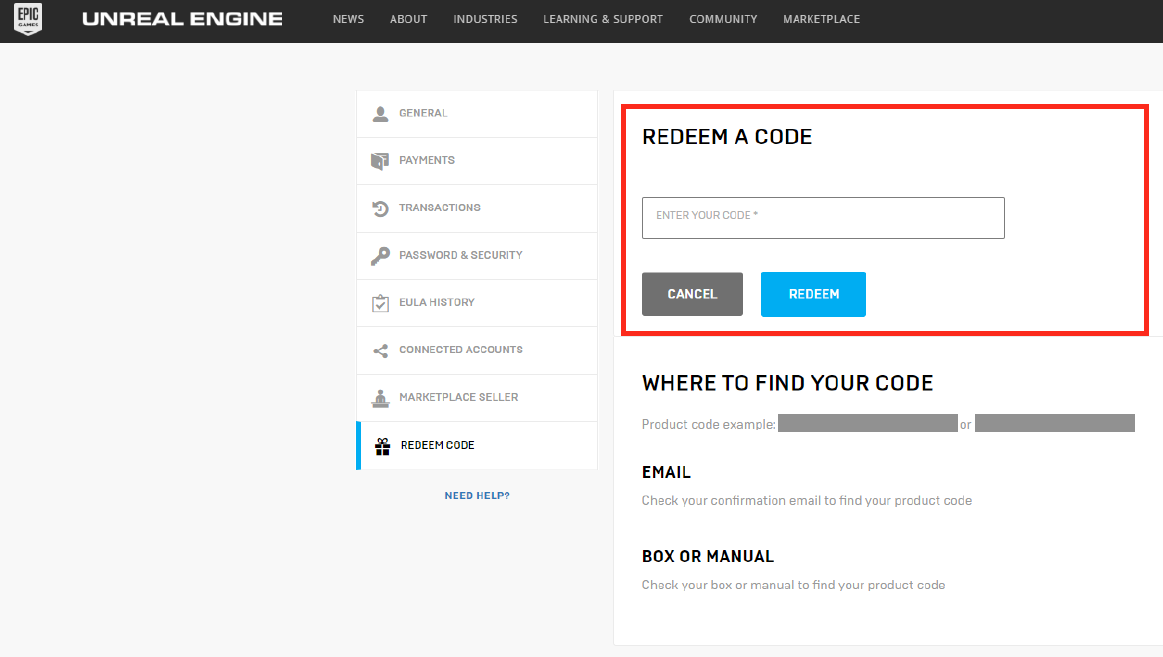Screen dimensions: 1163x657
Task: Select Redeem Code sidebar entry
Action: pyautogui.click(x=477, y=446)
